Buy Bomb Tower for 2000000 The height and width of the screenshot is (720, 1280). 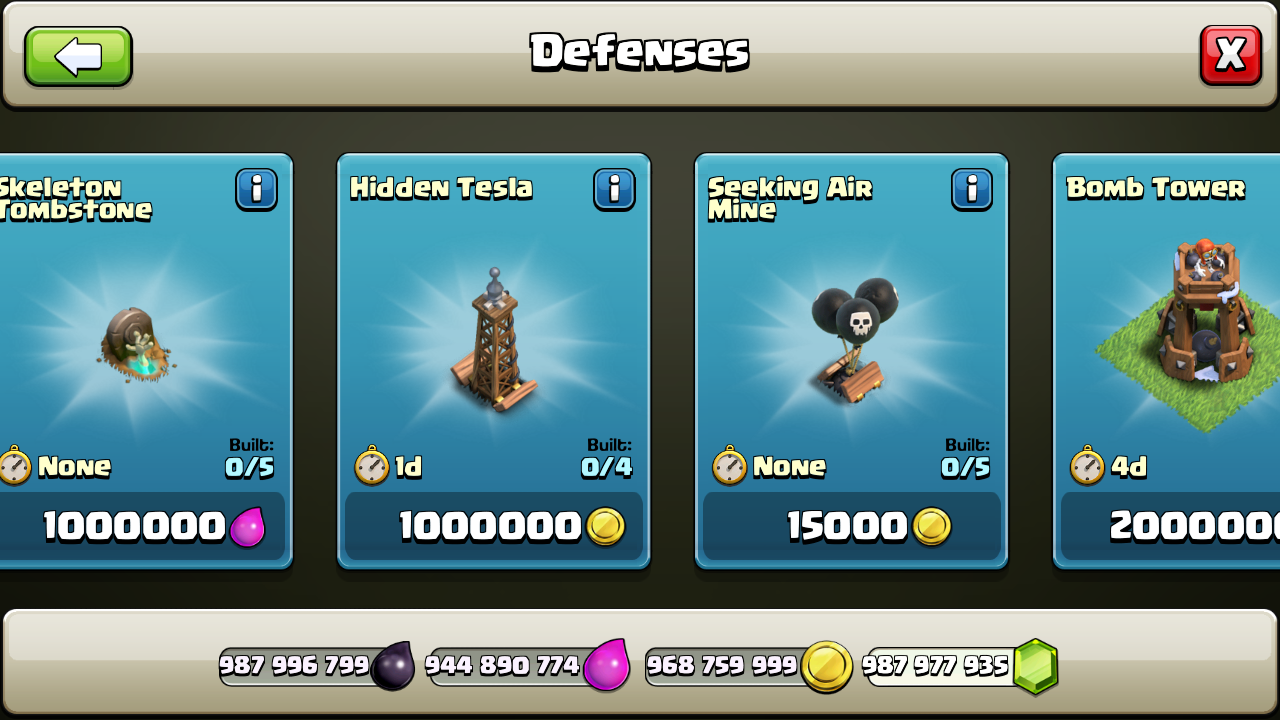(x=1170, y=526)
